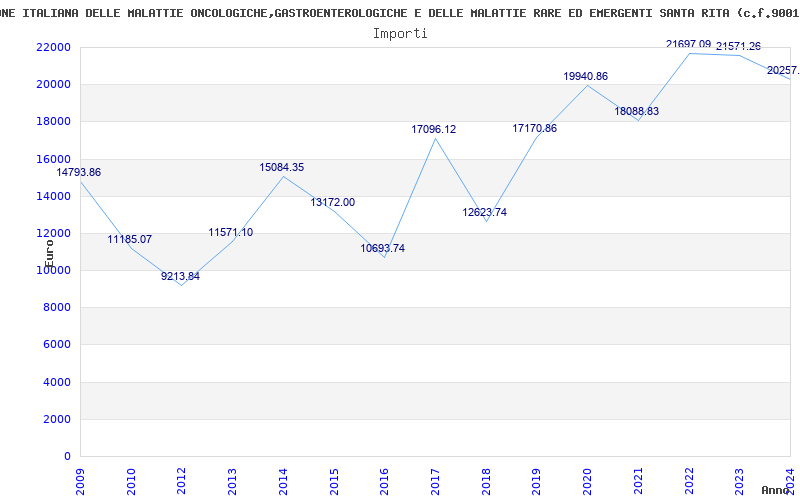Click the 2010 x-axis label
Screen dimensions: 800x500
tap(131, 482)
